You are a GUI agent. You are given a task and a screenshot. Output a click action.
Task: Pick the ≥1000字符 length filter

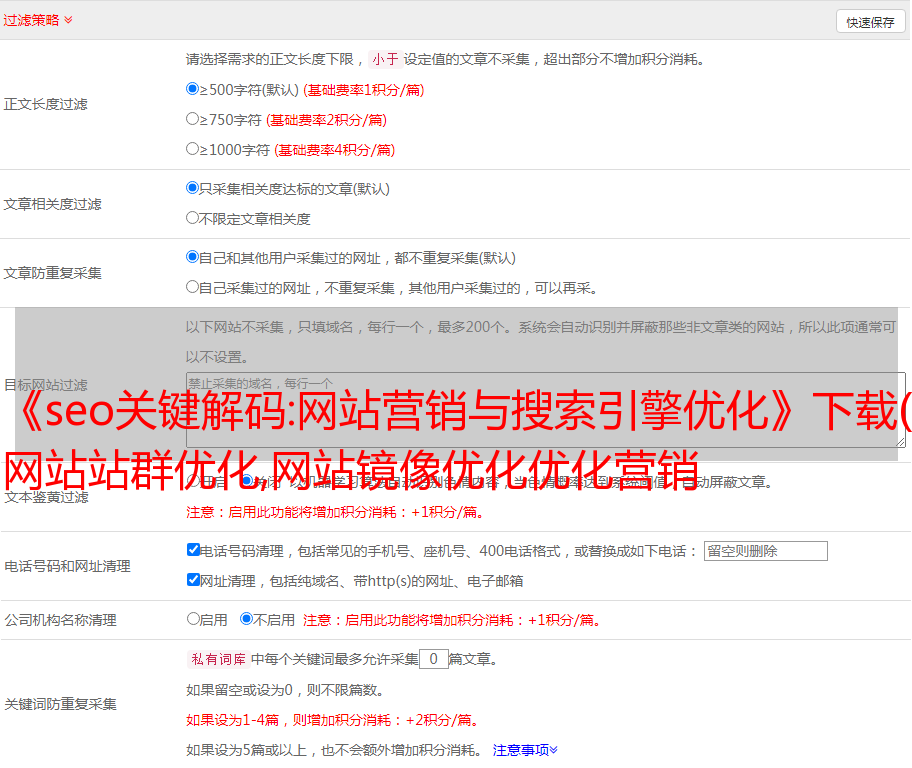[x=193, y=149]
